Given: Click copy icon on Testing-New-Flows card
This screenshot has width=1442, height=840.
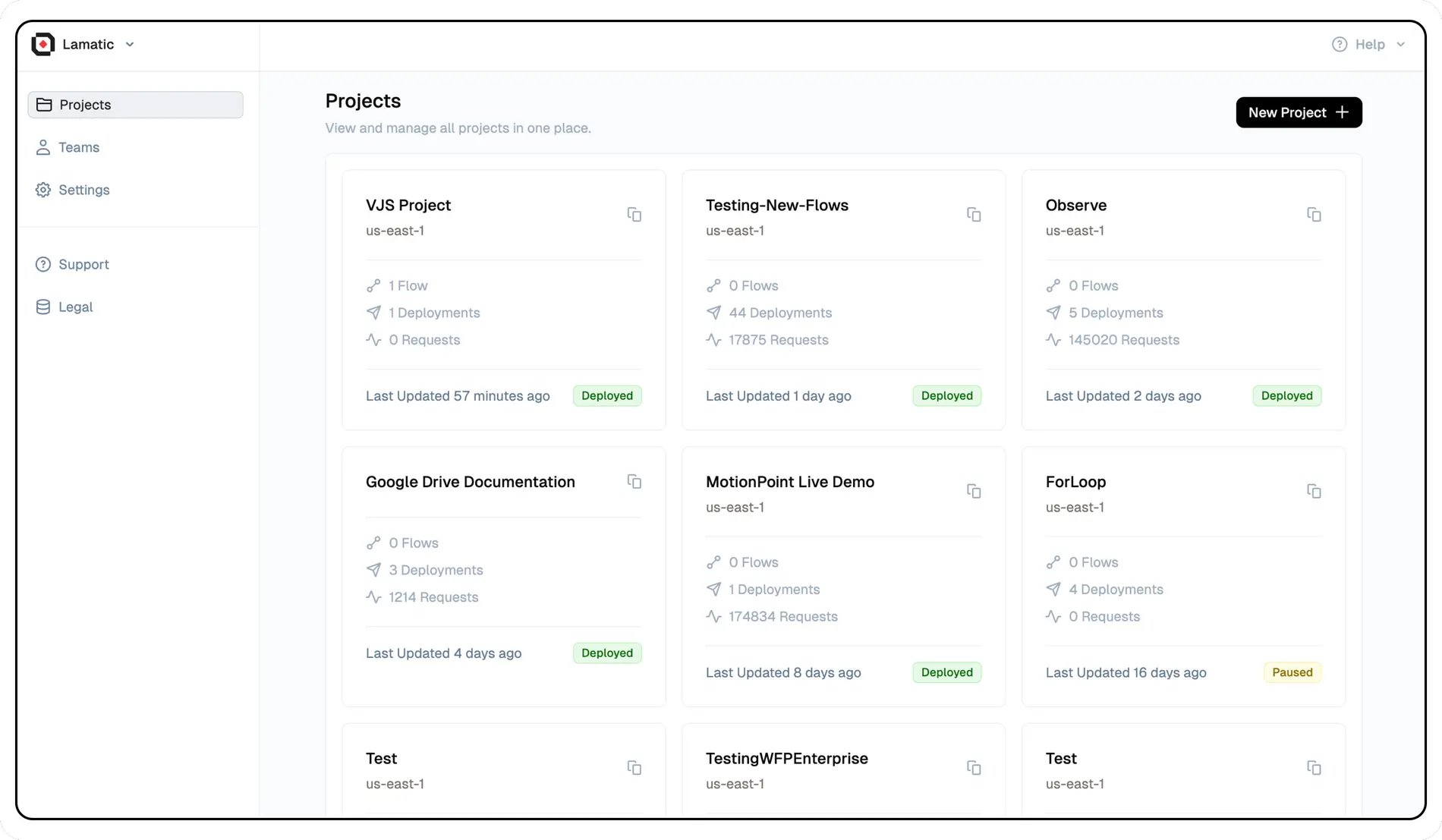Looking at the screenshot, I should tap(974, 215).
